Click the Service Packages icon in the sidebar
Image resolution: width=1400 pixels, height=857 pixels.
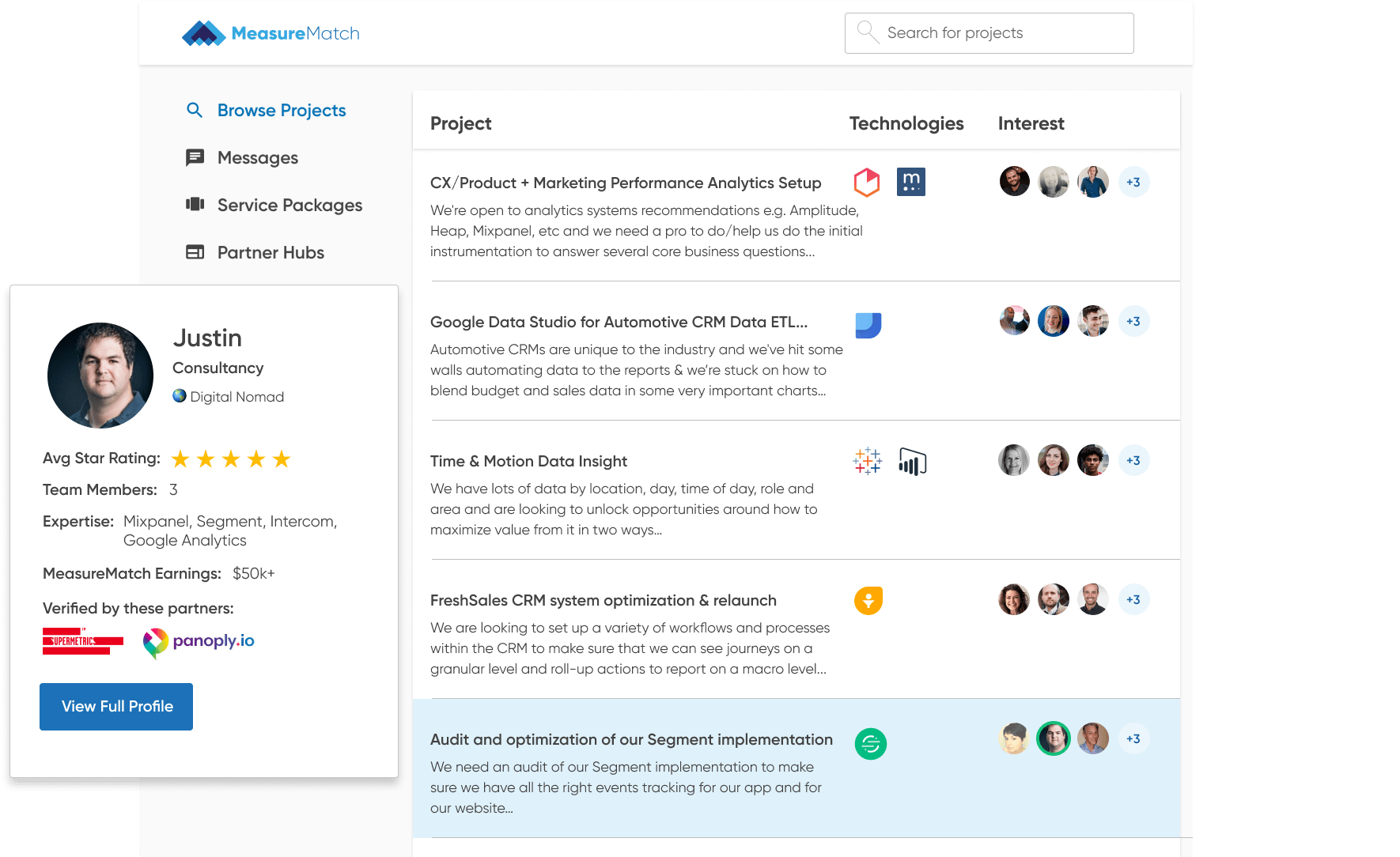pos(195,205)
